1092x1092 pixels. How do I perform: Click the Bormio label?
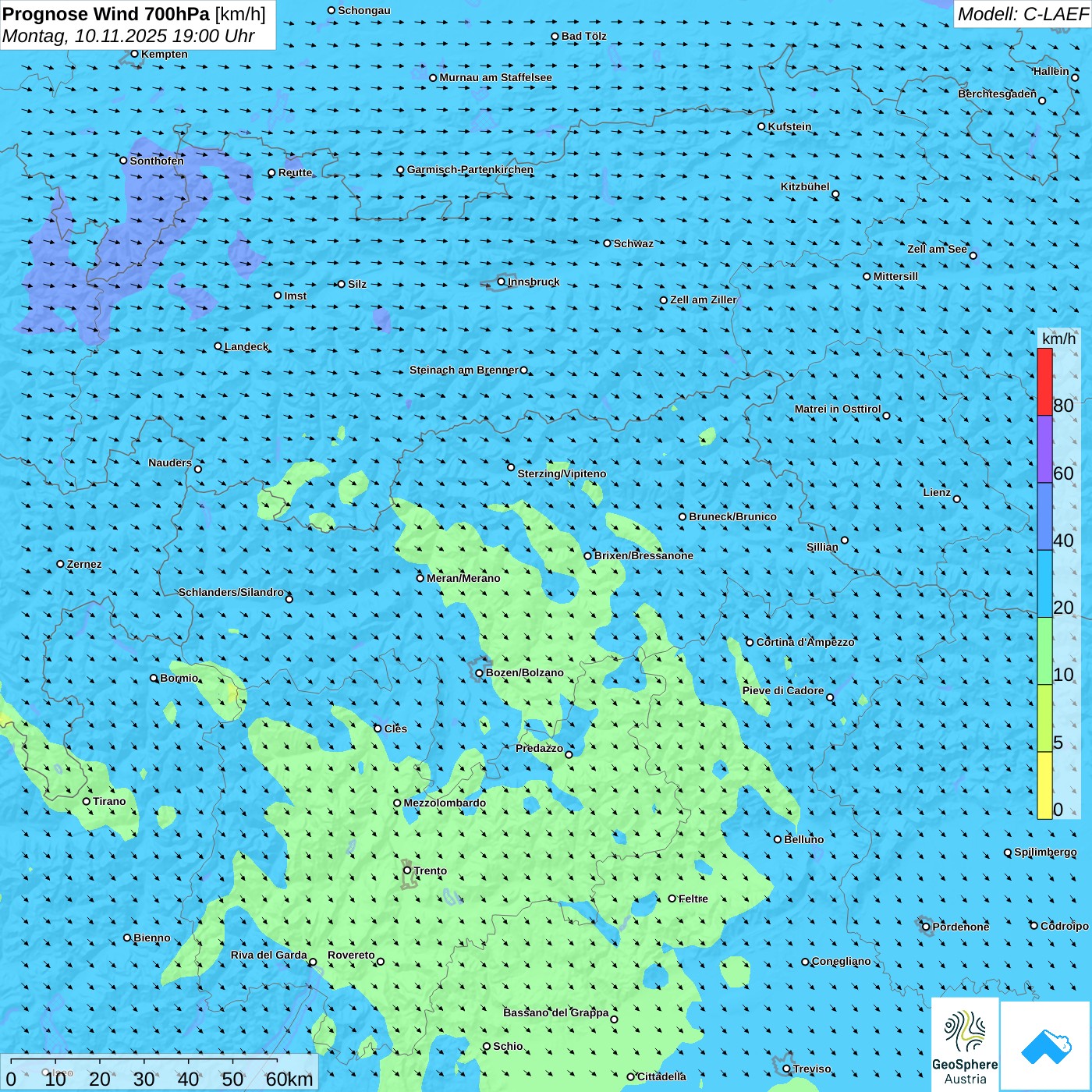coord(179,678)
